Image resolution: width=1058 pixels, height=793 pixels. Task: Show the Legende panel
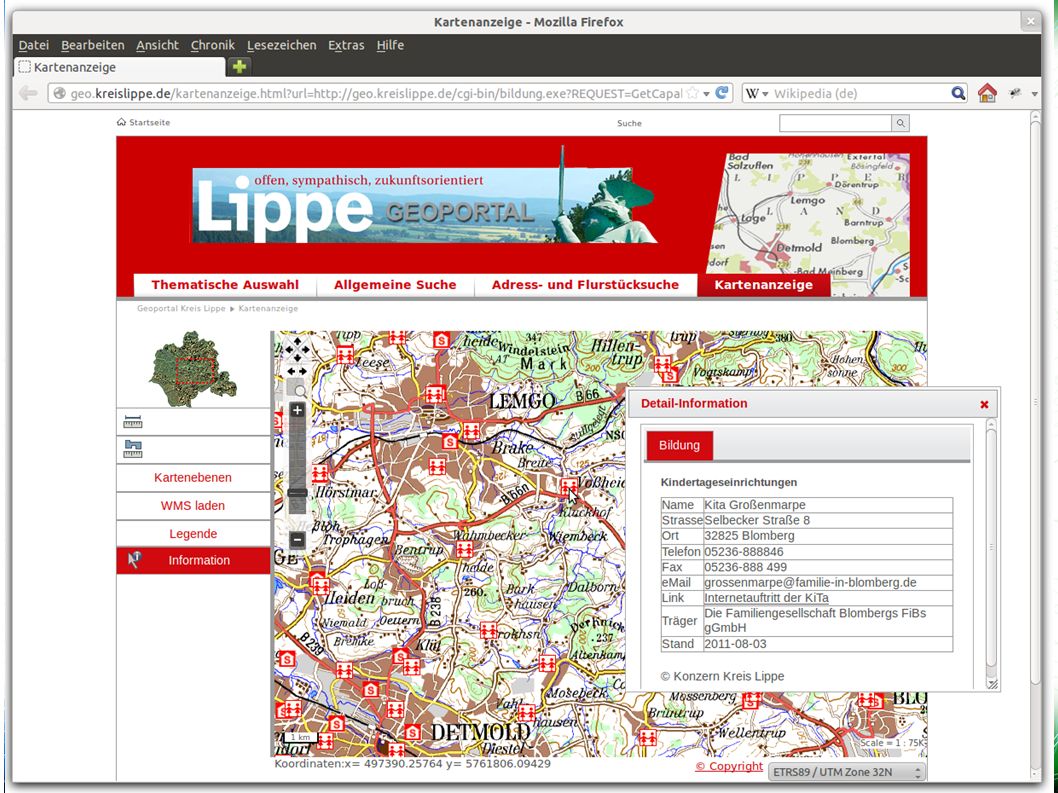[193, 534]
